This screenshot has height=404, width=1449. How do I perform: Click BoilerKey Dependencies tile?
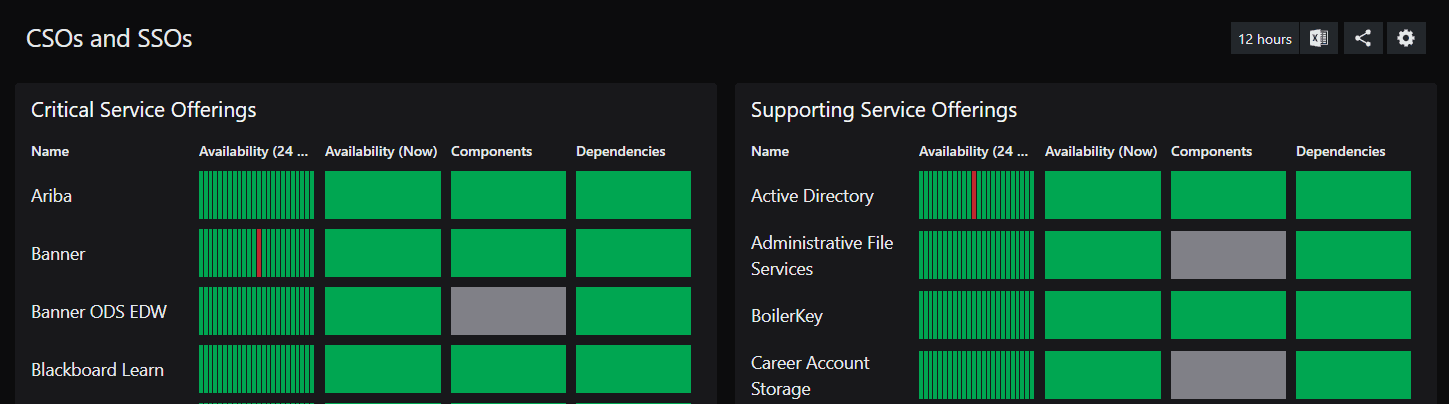(1353, 315)
